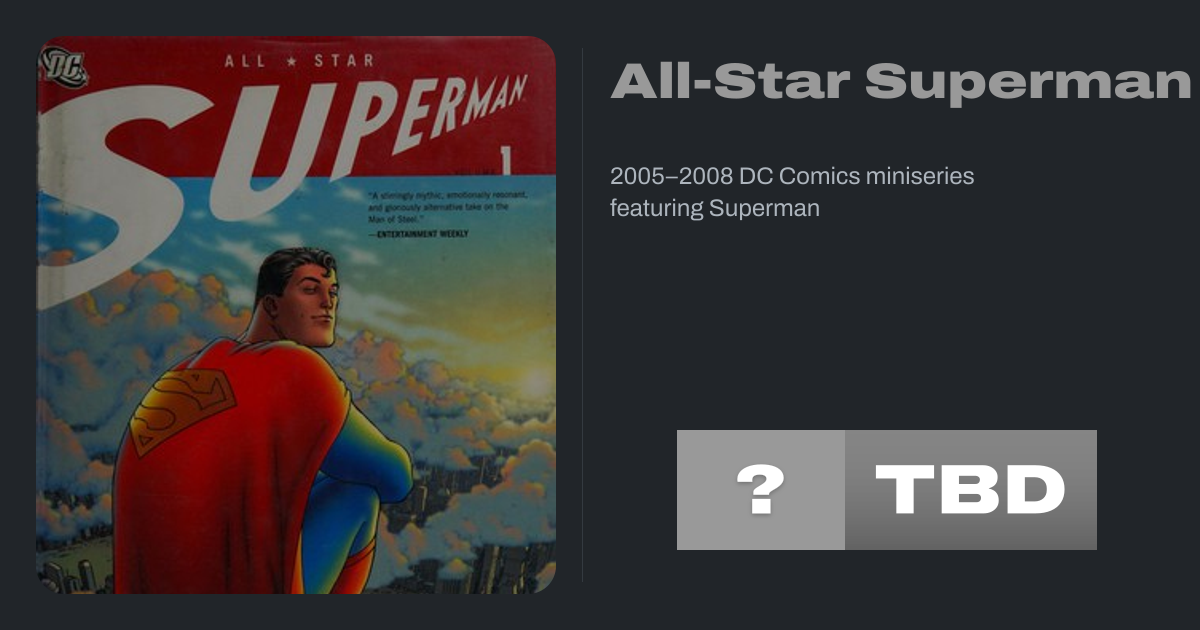
Task: Click the 2005–2008 DC Comics miniseries text
Action: pyautogui.click(x=792, y=177)
